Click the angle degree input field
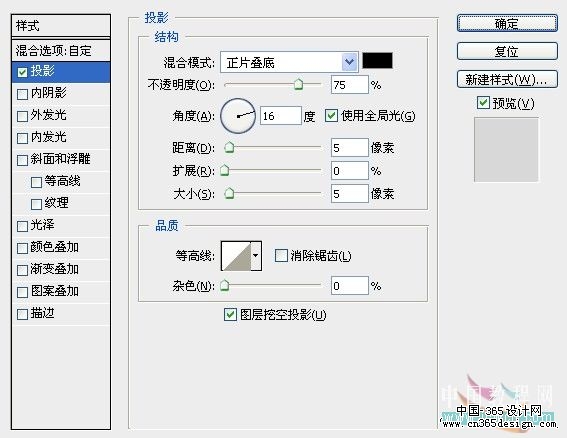The height and width of the screenshot is (438, 567). 281,116
